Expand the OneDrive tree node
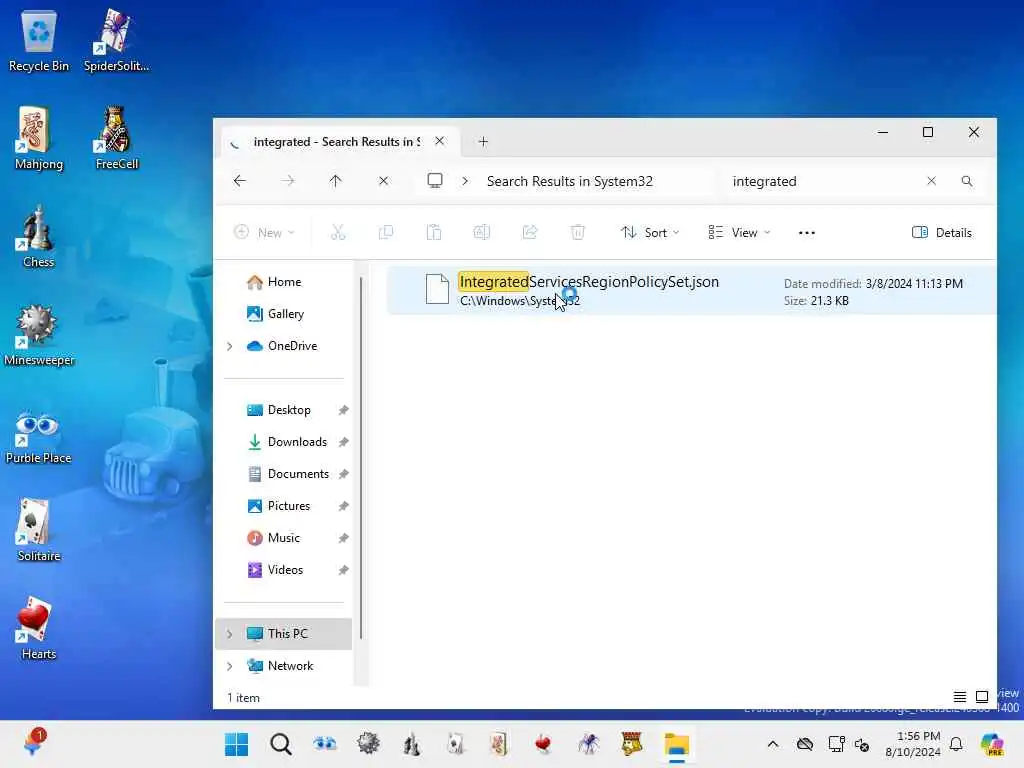The image size is (1024, 768). click(230, 346)
